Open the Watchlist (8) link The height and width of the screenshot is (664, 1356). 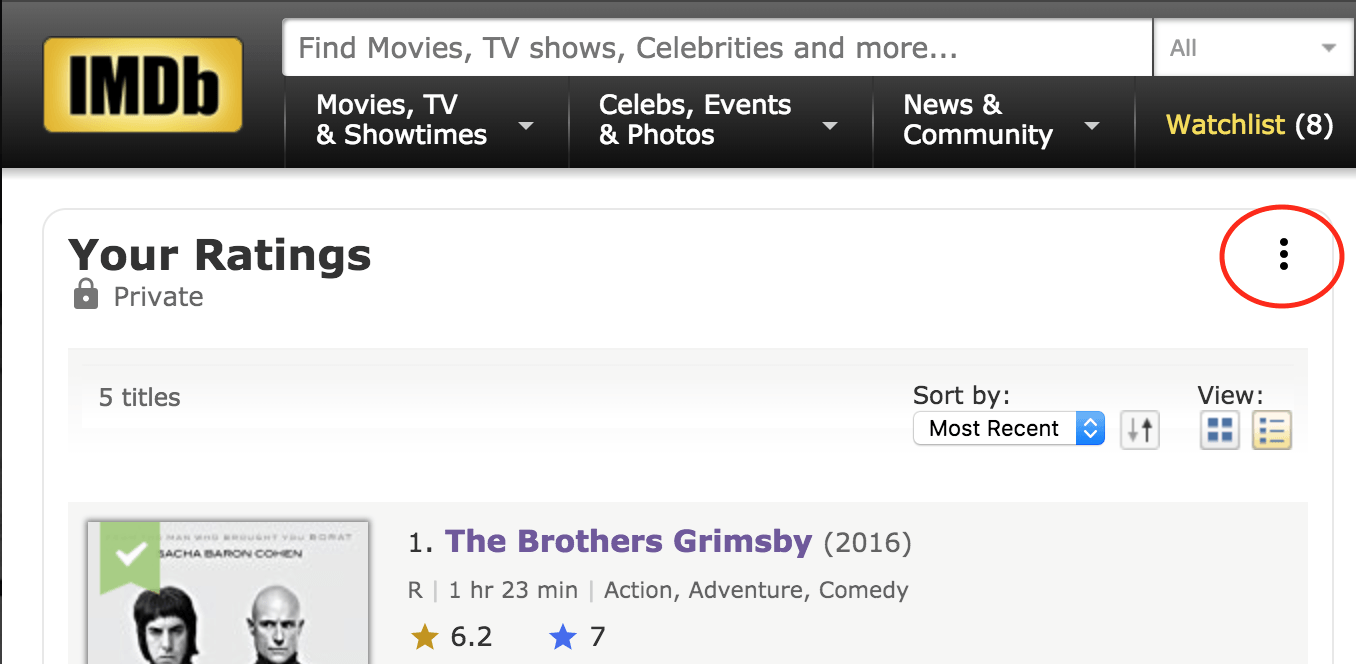pos(1250,125)
